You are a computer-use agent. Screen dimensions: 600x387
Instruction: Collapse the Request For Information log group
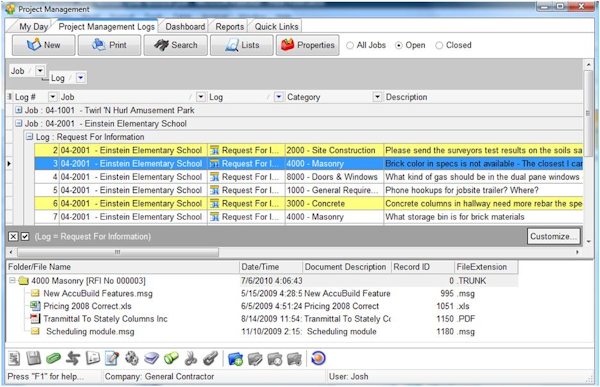29,137
